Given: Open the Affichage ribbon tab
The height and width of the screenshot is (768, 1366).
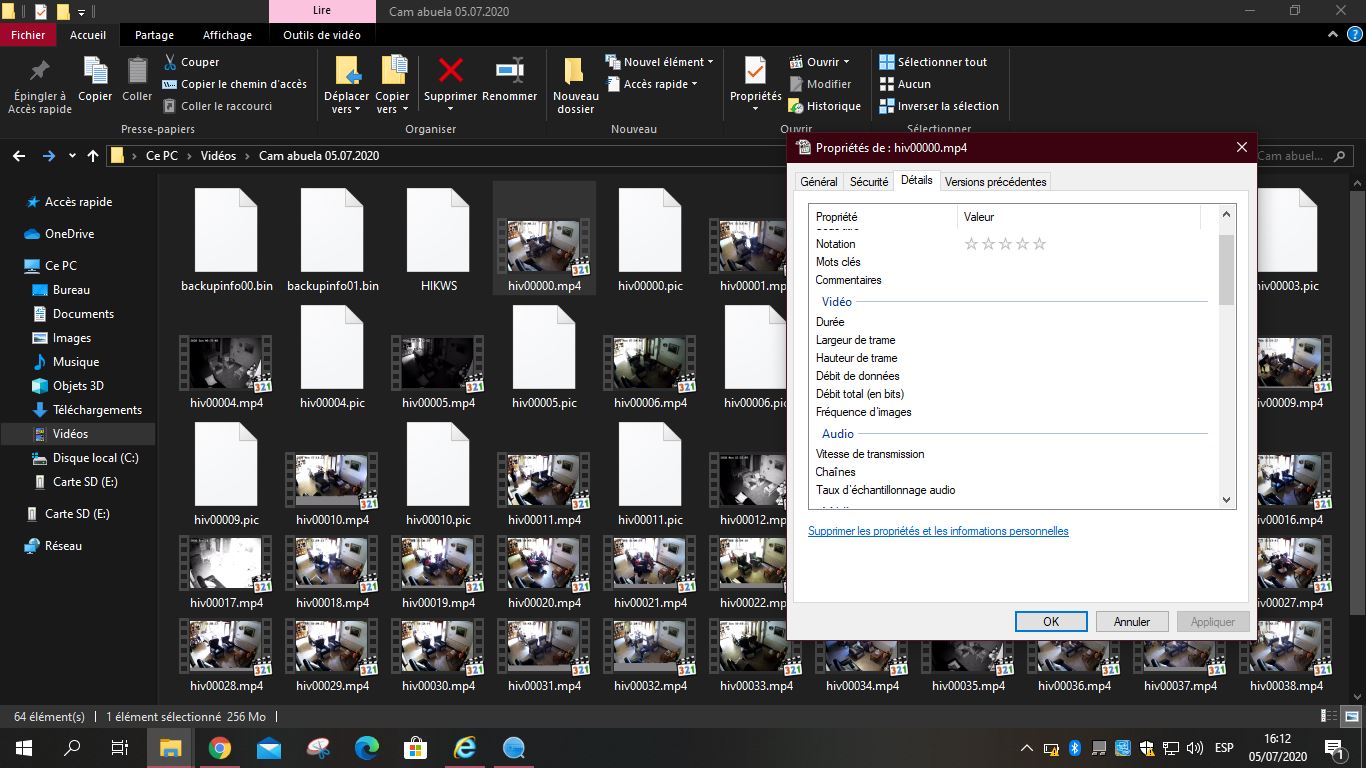Looking at the screenshot, I should [x=227, y=35].
